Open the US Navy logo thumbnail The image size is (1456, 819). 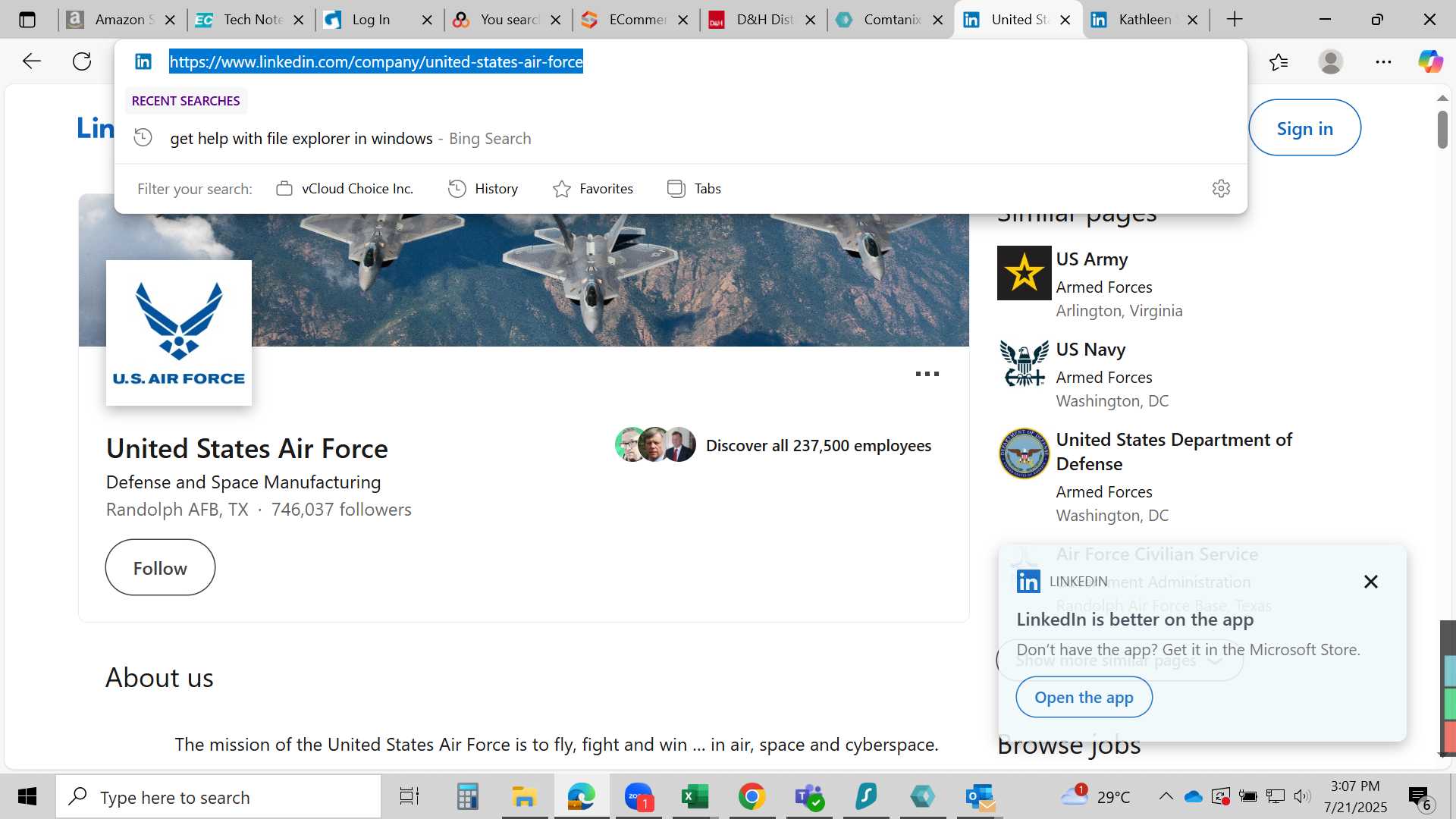click(1024, 363)
